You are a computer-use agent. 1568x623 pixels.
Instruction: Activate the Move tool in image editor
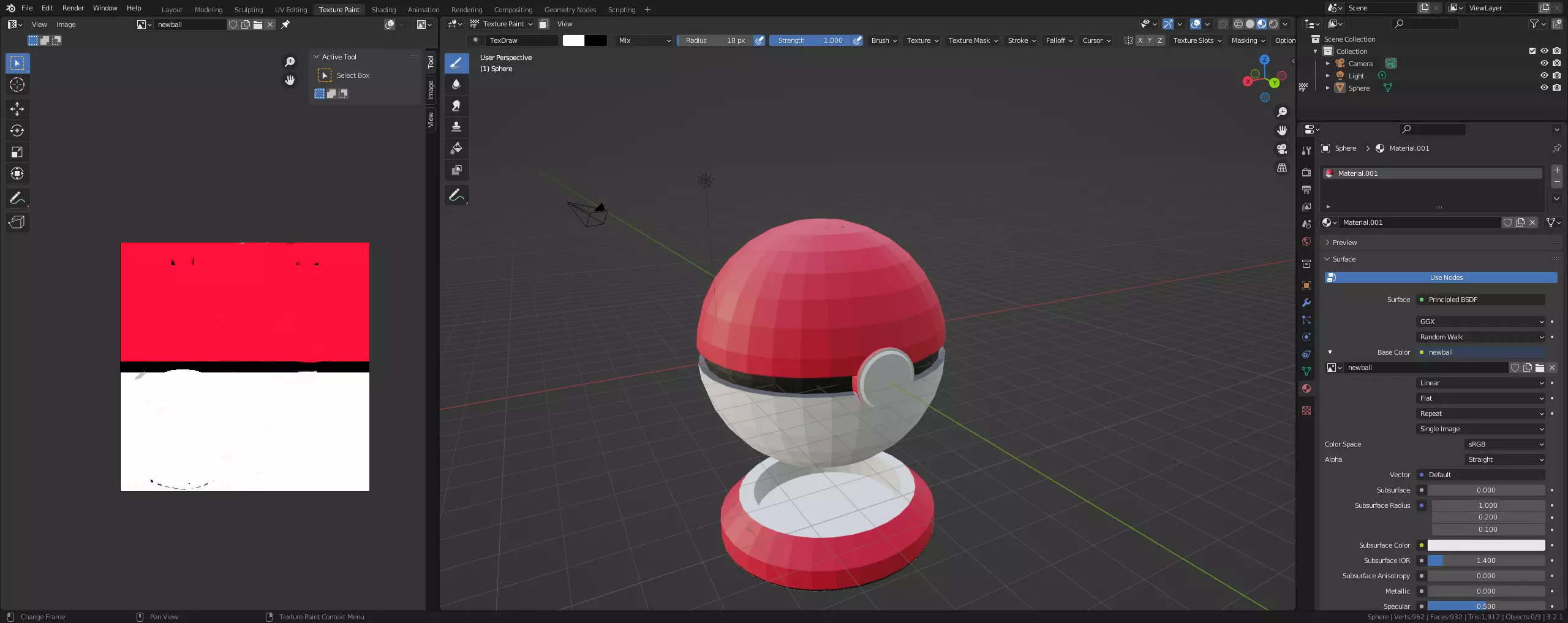coord(17,109)
